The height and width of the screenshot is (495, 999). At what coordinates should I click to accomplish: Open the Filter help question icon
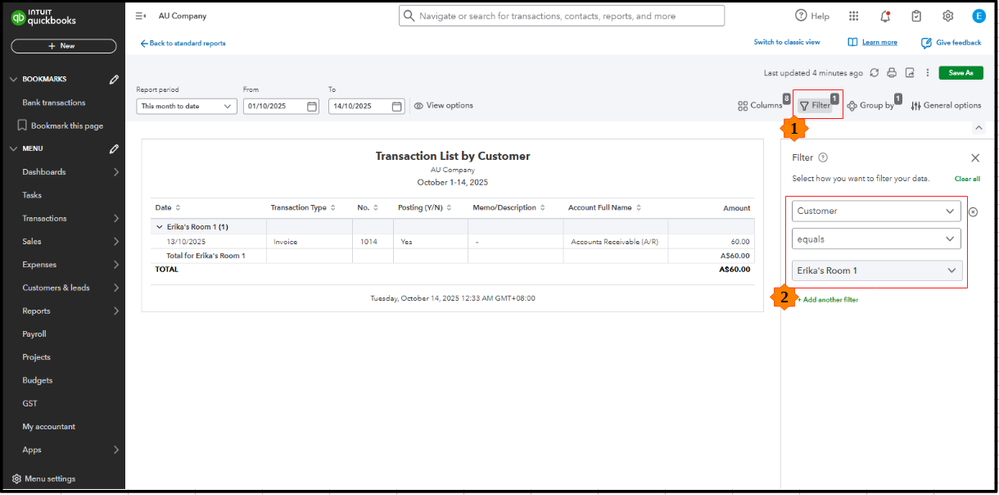[x=823, y=157]
